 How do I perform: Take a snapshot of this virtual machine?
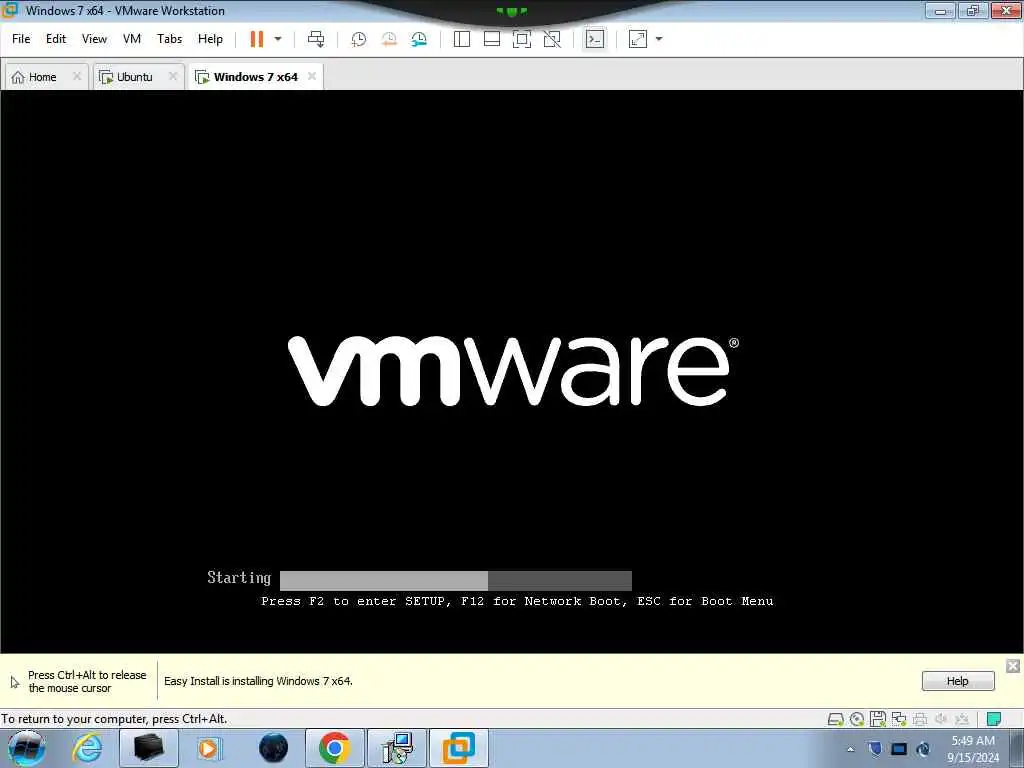tap(359, 39)
